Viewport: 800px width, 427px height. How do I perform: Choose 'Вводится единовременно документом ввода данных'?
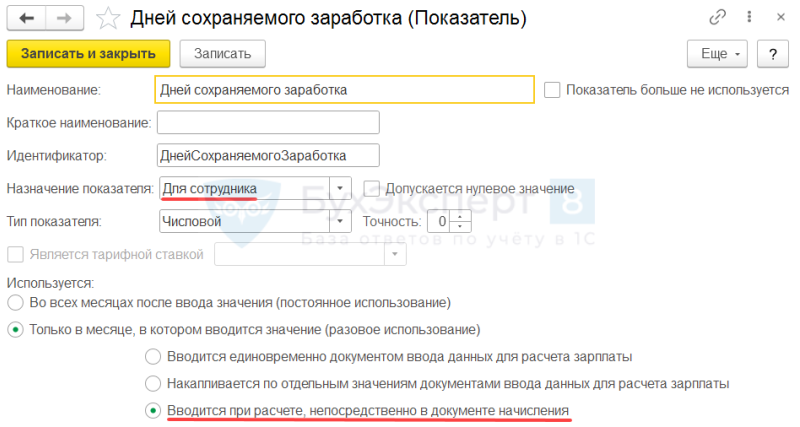[x=153, y=357]
